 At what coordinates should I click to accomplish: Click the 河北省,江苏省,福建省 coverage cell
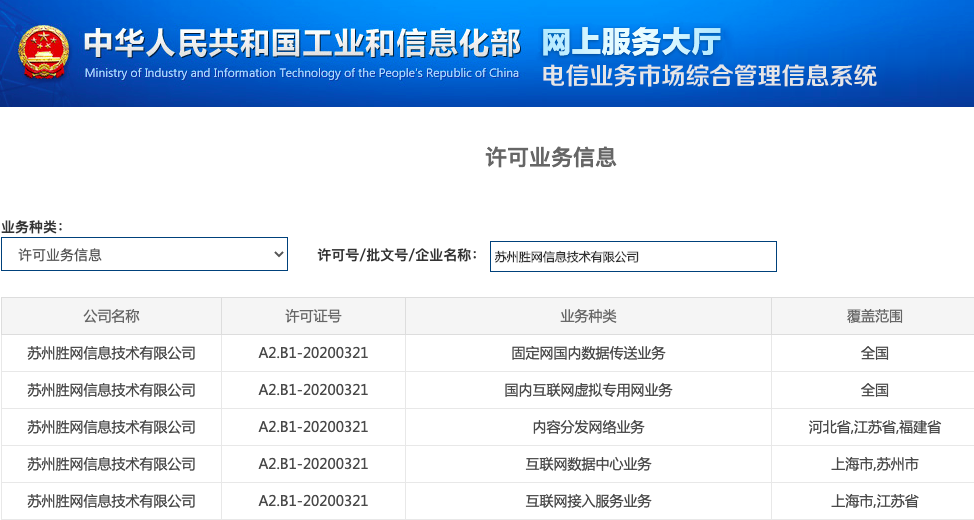875,427
